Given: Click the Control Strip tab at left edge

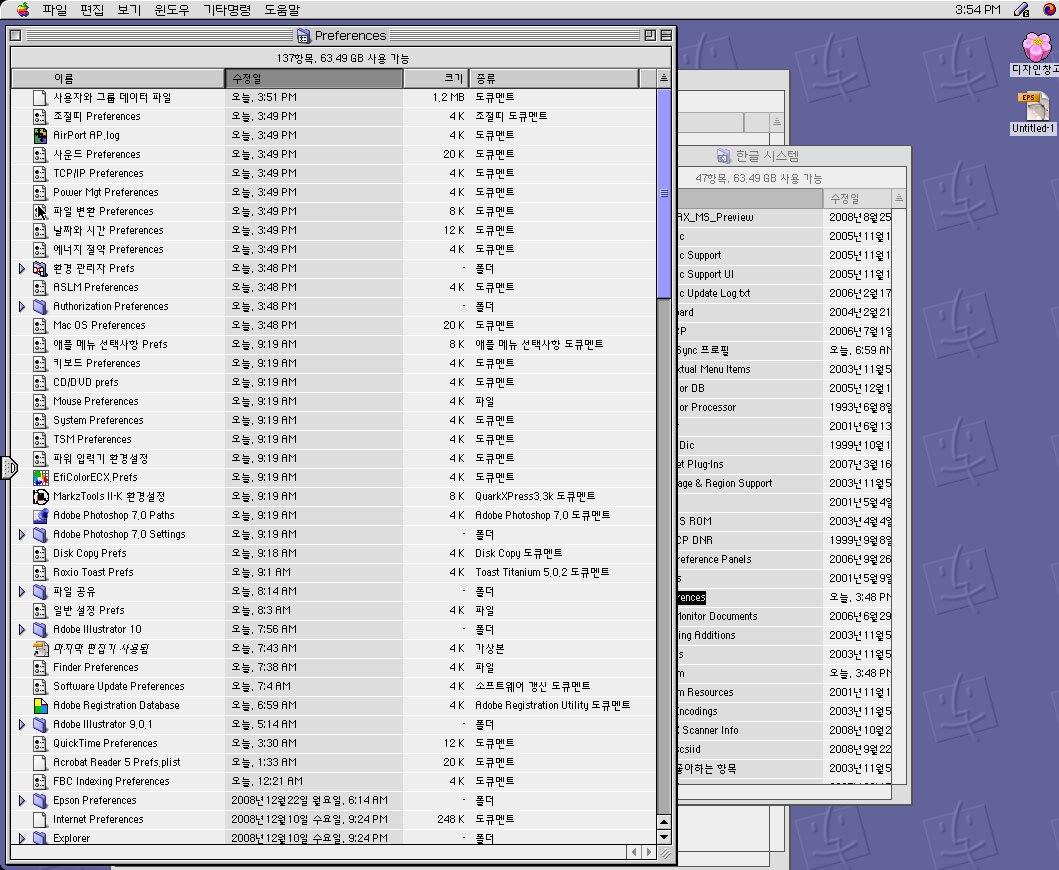Looking at the screenshot, I should [8, 467].
